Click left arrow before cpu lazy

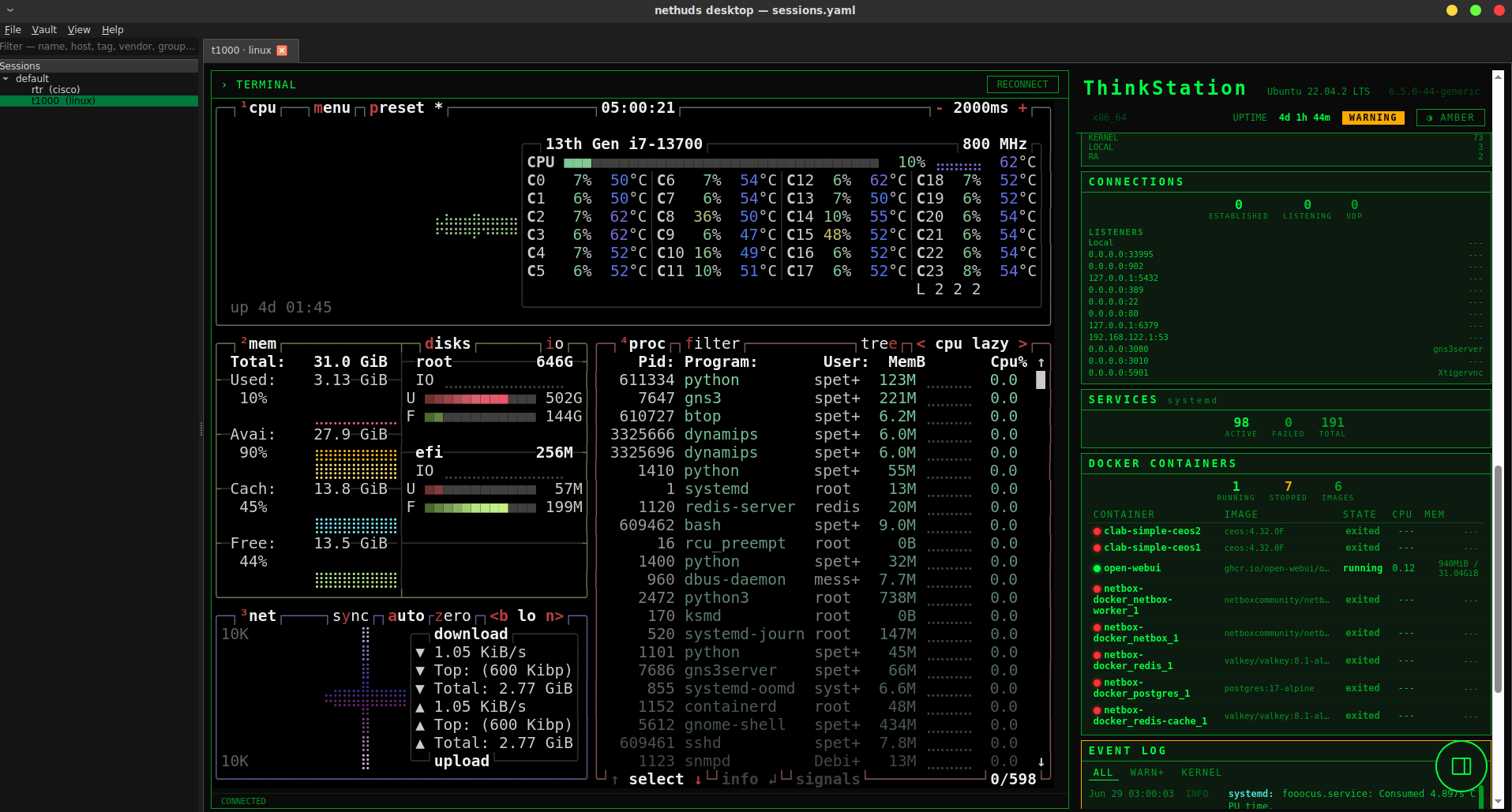tap(921, 344)
